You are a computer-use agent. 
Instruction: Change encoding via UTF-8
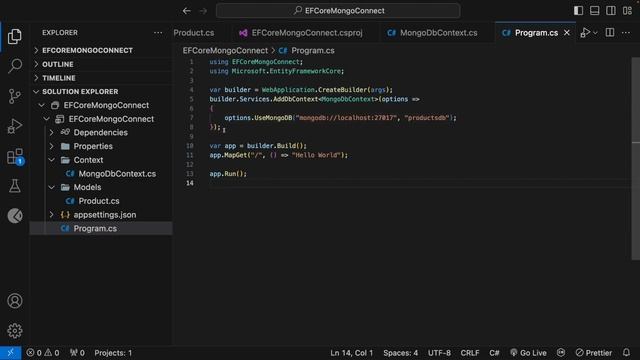click(x=439, y=353)
